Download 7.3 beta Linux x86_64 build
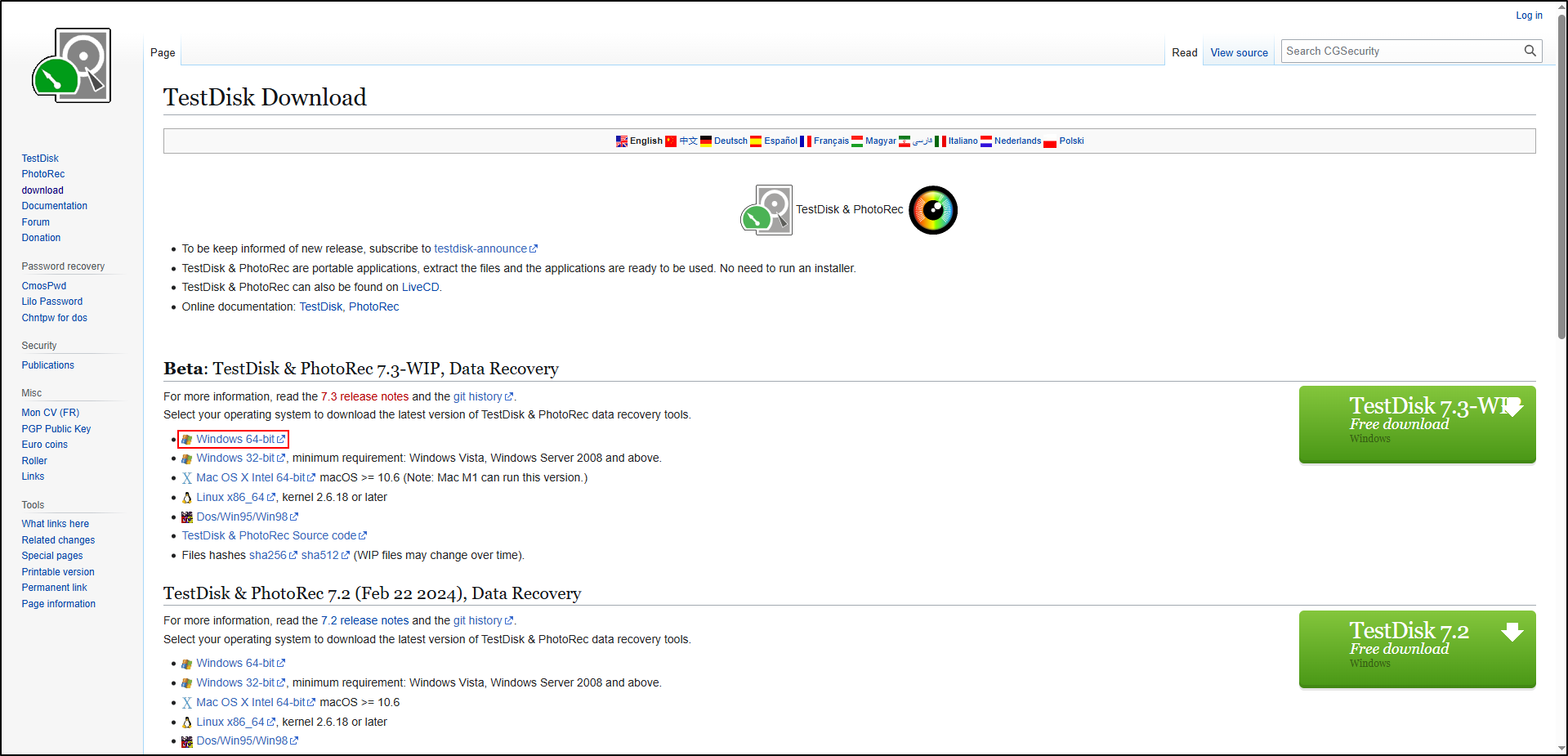Screen dimensions: 1568x756 coord(235,497)
